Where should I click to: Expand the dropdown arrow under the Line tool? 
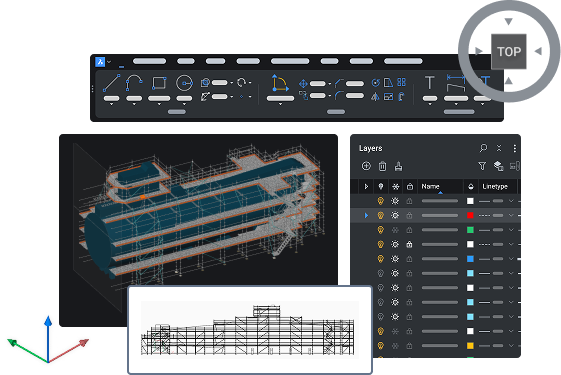pyautogui.click(x=111, y=104)
